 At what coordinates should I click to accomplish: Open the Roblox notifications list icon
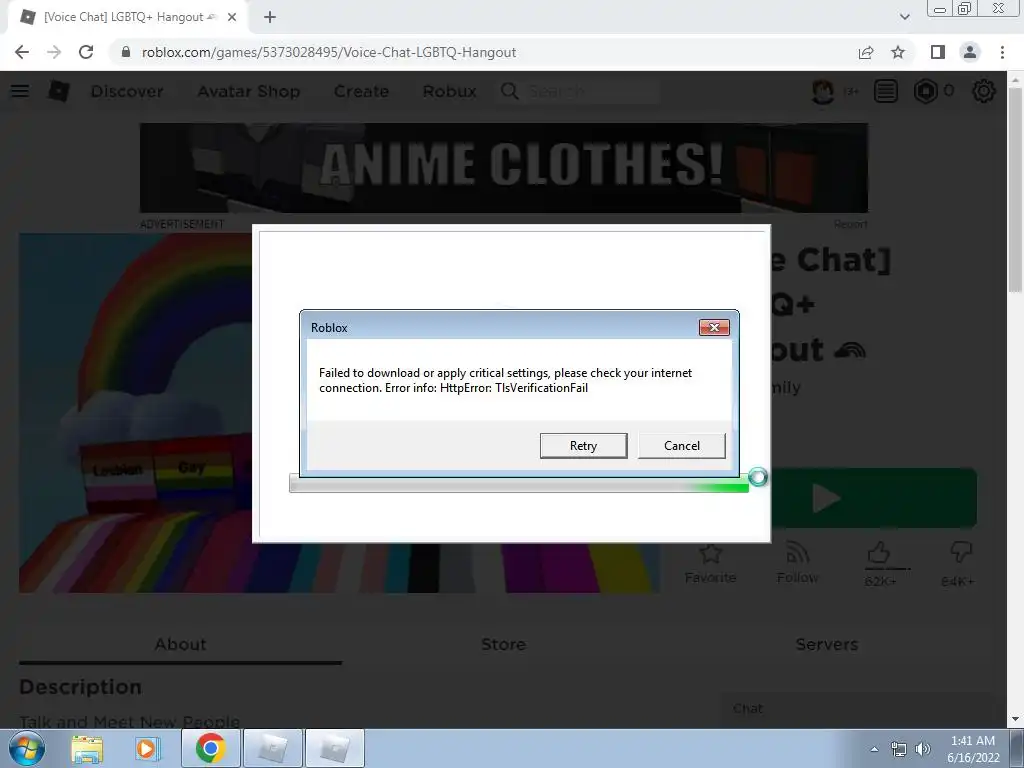(886, 91)
